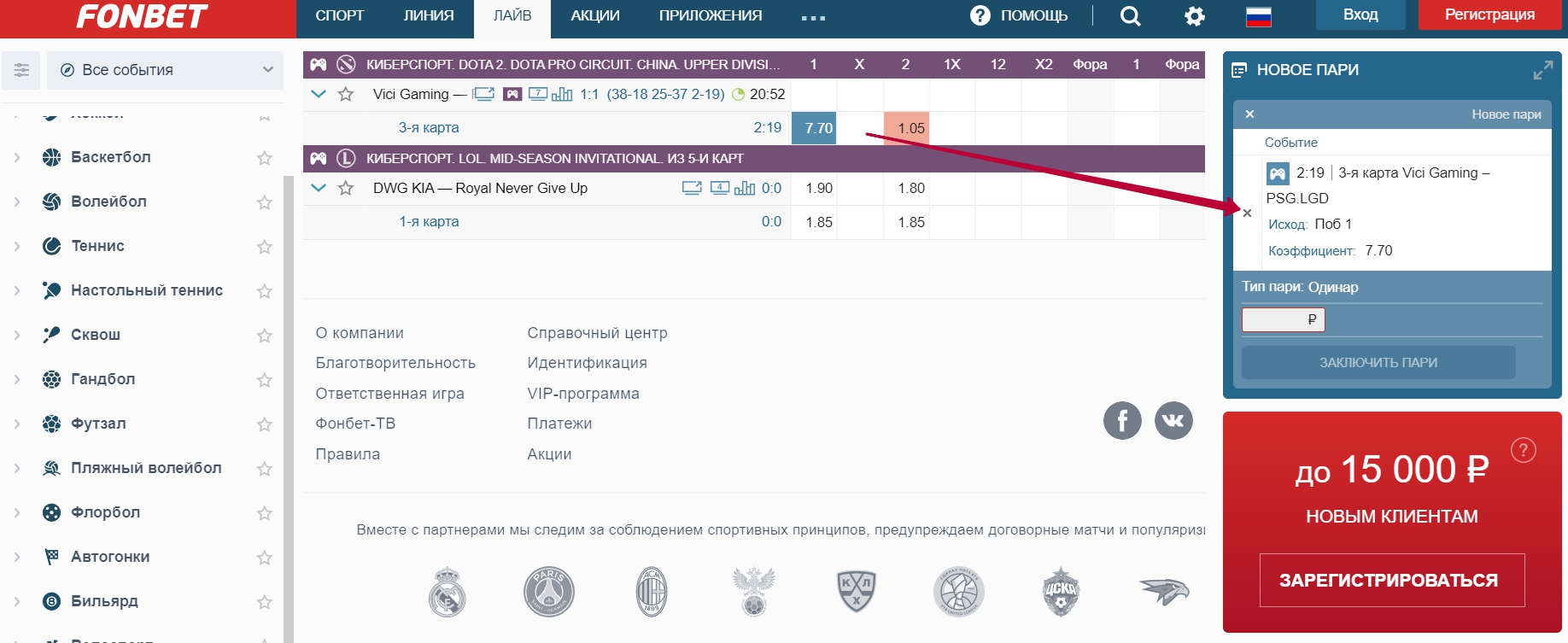The image size is (1568, 643).
Task: Expand the Теннис sport chevron
Action: (x=17, y=246)
